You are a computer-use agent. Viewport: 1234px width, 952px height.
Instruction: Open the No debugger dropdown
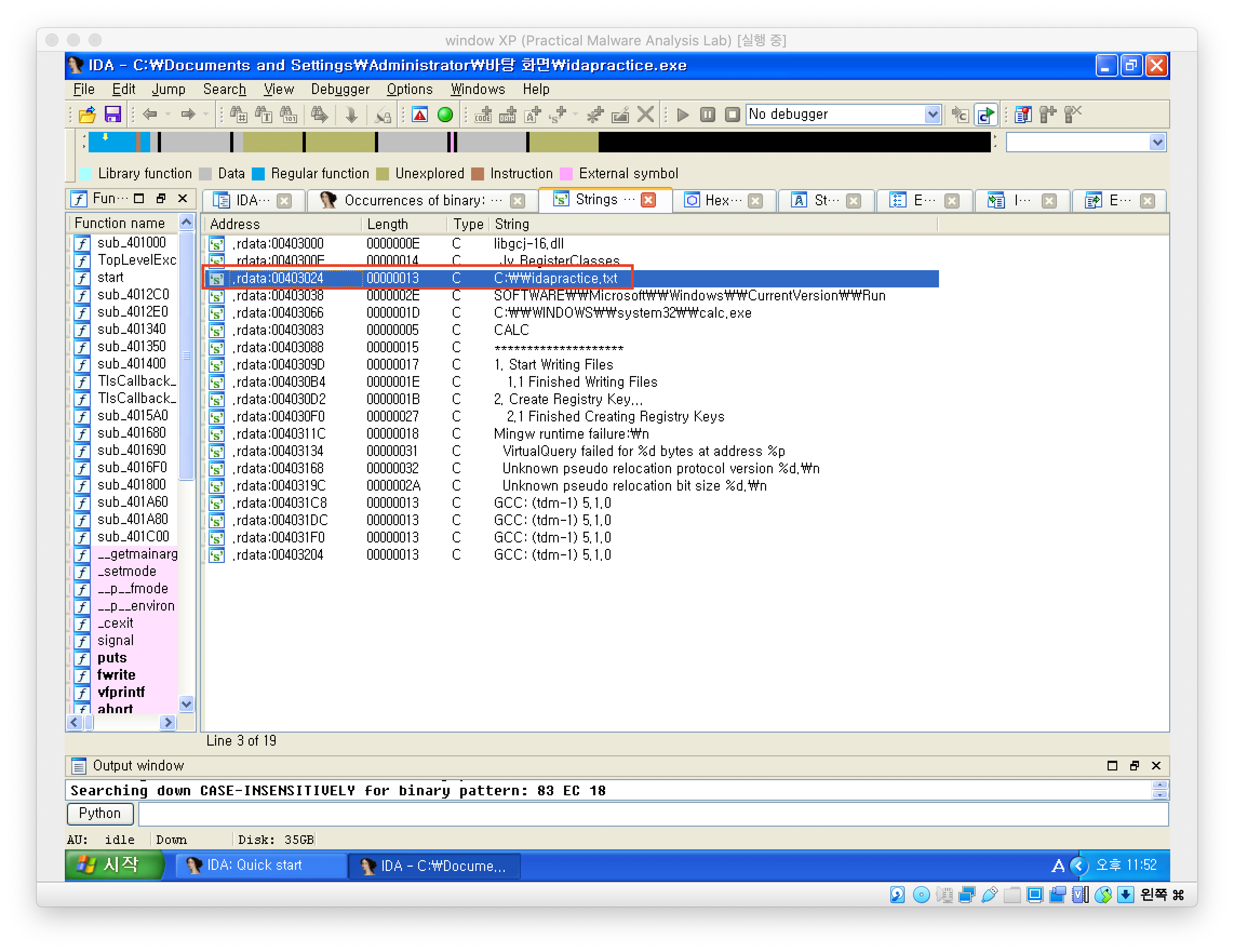pyautogui.click(x=933, y=115)
